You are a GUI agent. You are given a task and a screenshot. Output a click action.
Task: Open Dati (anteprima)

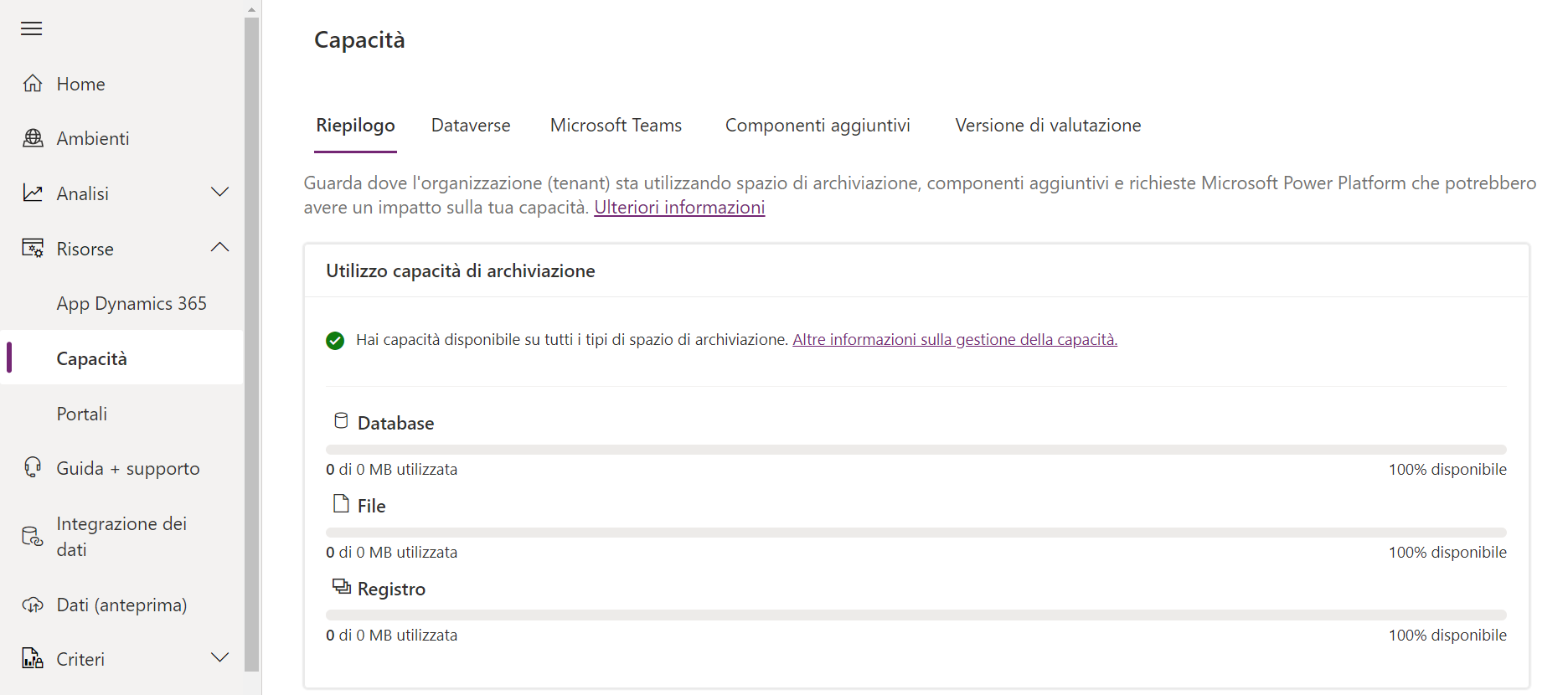point(121,605)
